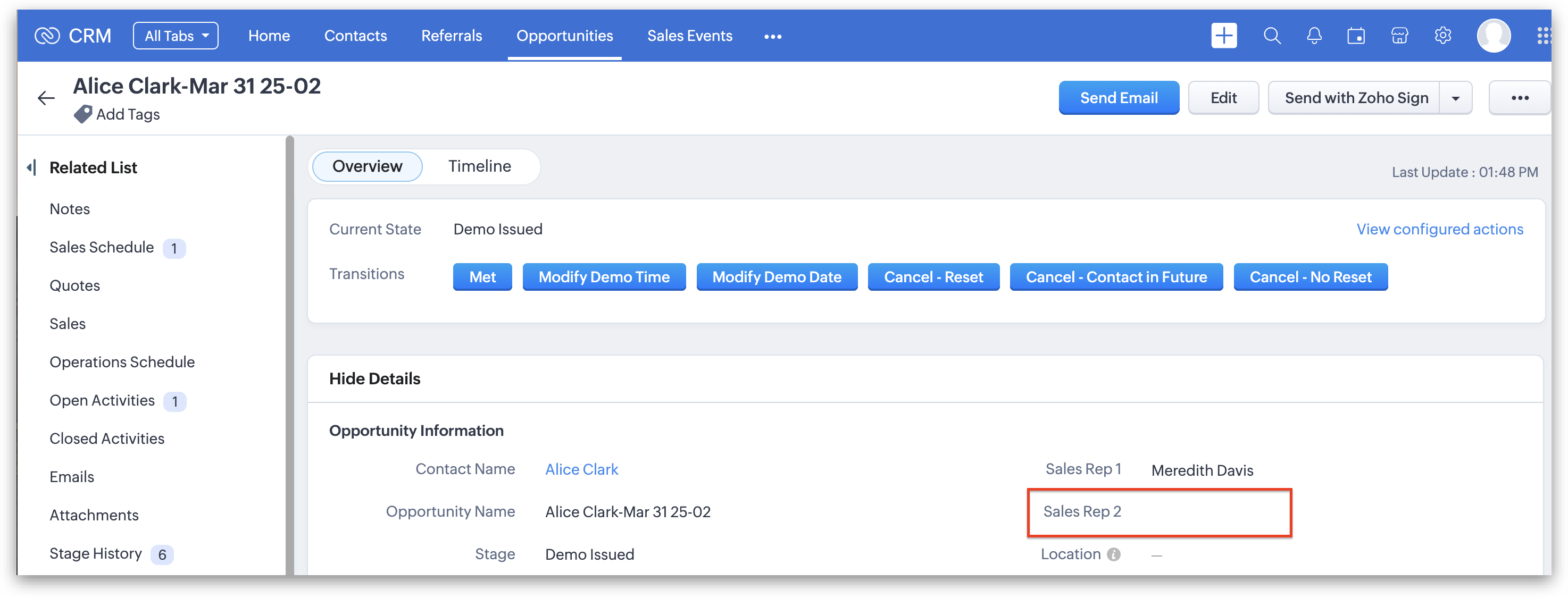Open the search magnifier icon
Image resolution: width=1568 pixels, height=598 pixels.
1272,36
